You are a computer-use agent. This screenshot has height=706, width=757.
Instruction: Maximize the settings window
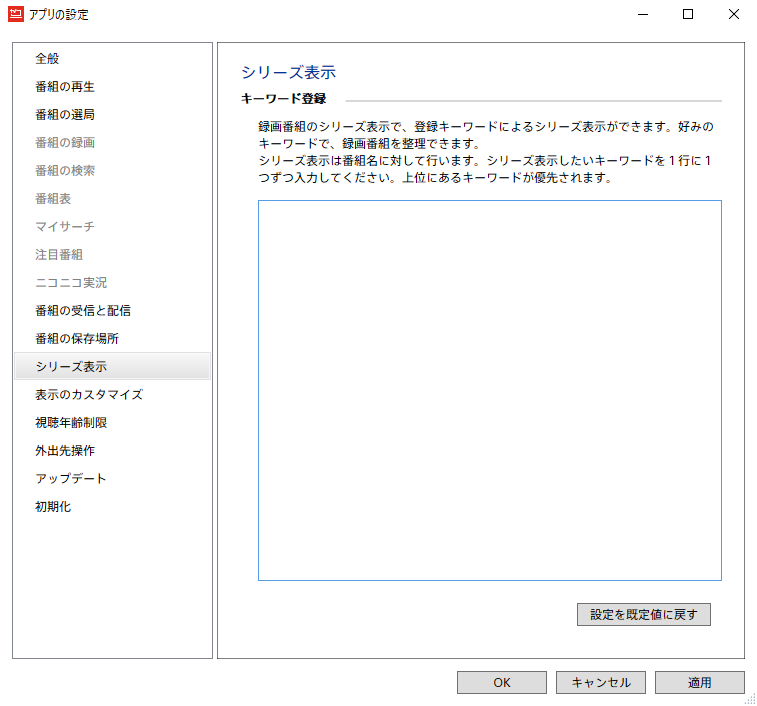(688, 14)
